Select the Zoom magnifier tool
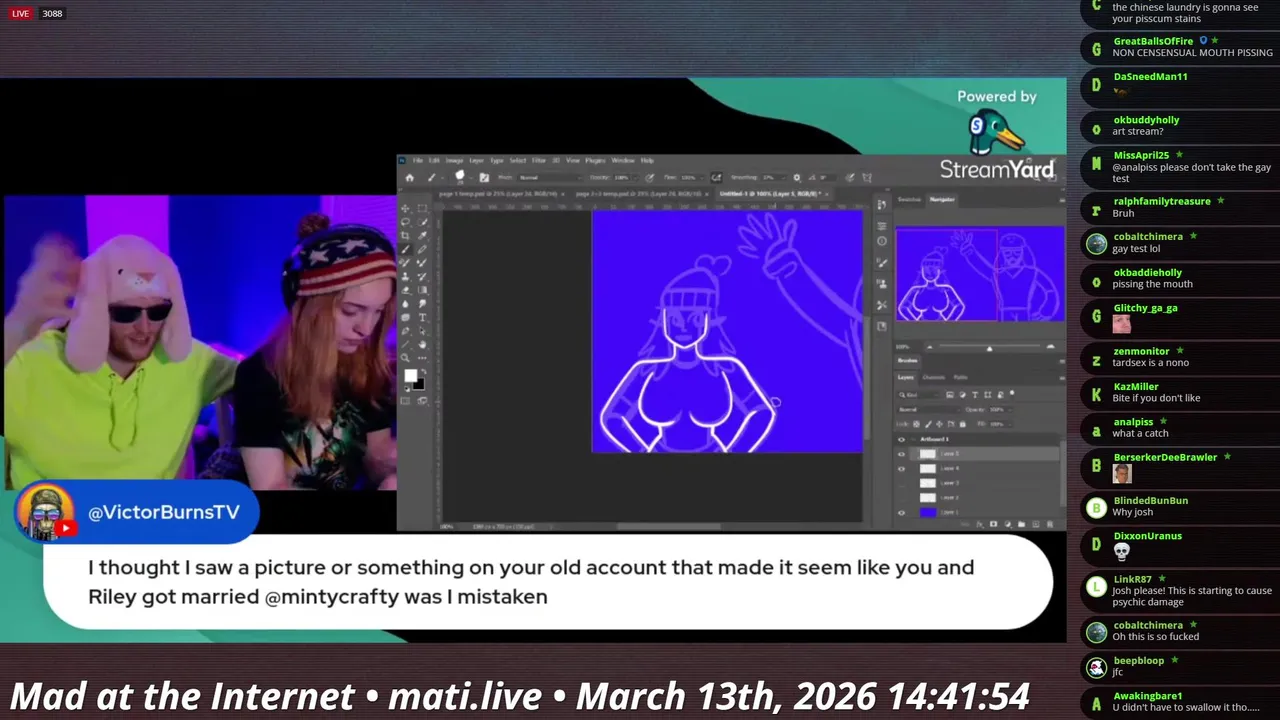The width and height of the screenshot is (1280, 720). [x=405, y=358]
